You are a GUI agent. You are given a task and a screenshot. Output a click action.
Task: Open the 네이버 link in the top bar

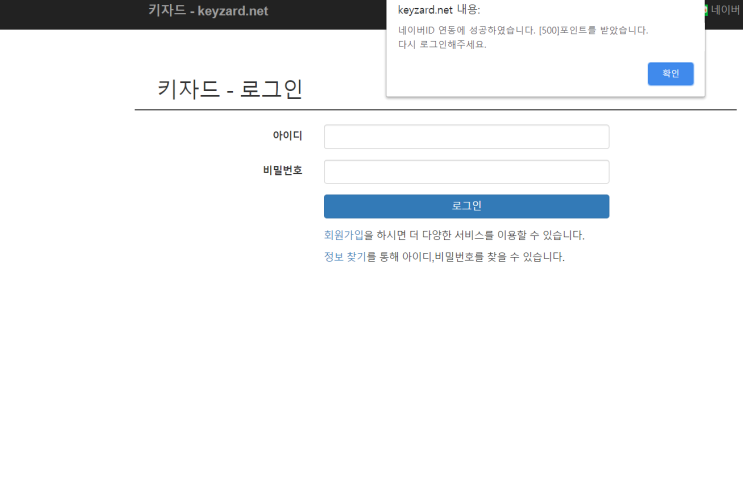722,10
